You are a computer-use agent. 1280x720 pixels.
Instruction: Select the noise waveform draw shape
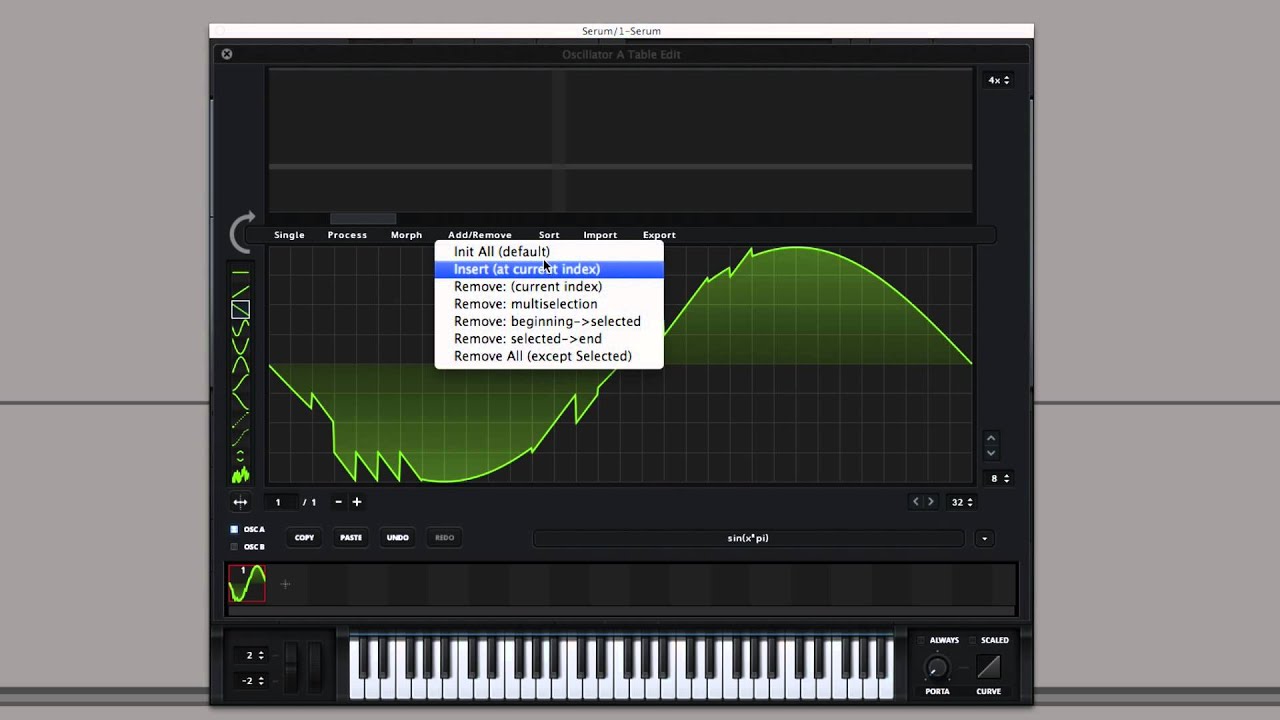click(240, 476)
